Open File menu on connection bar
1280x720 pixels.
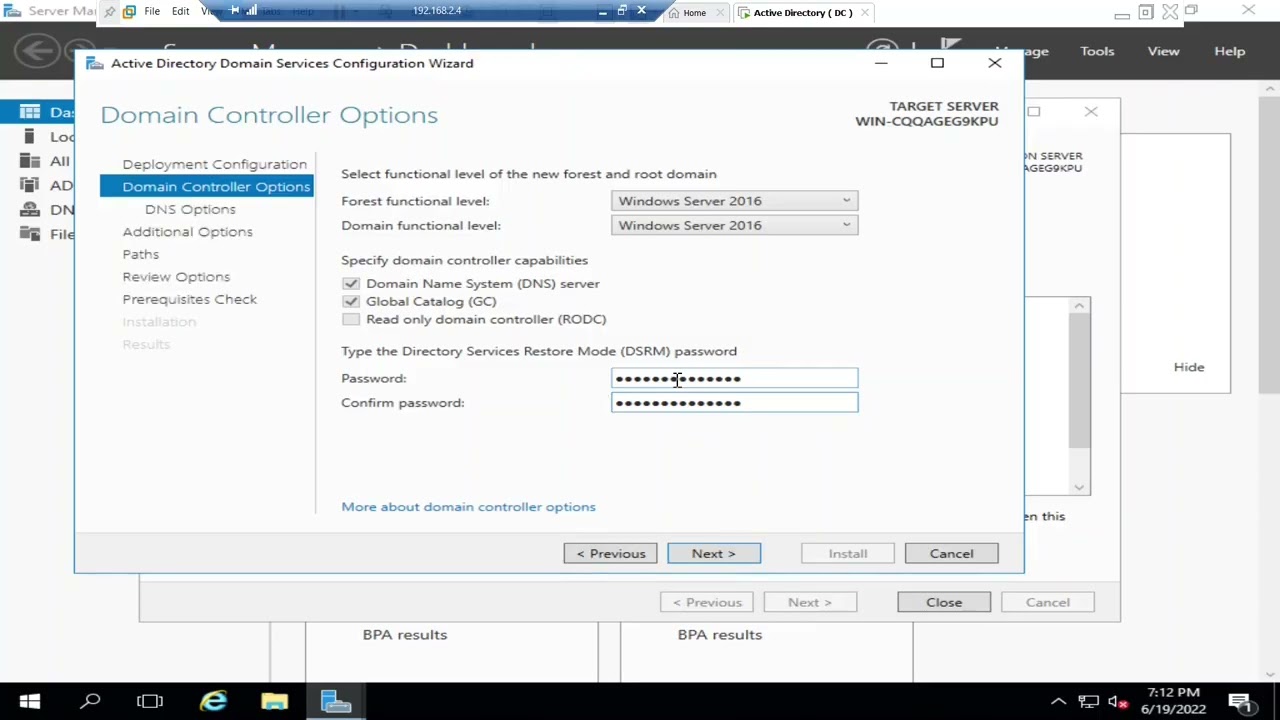152,11
